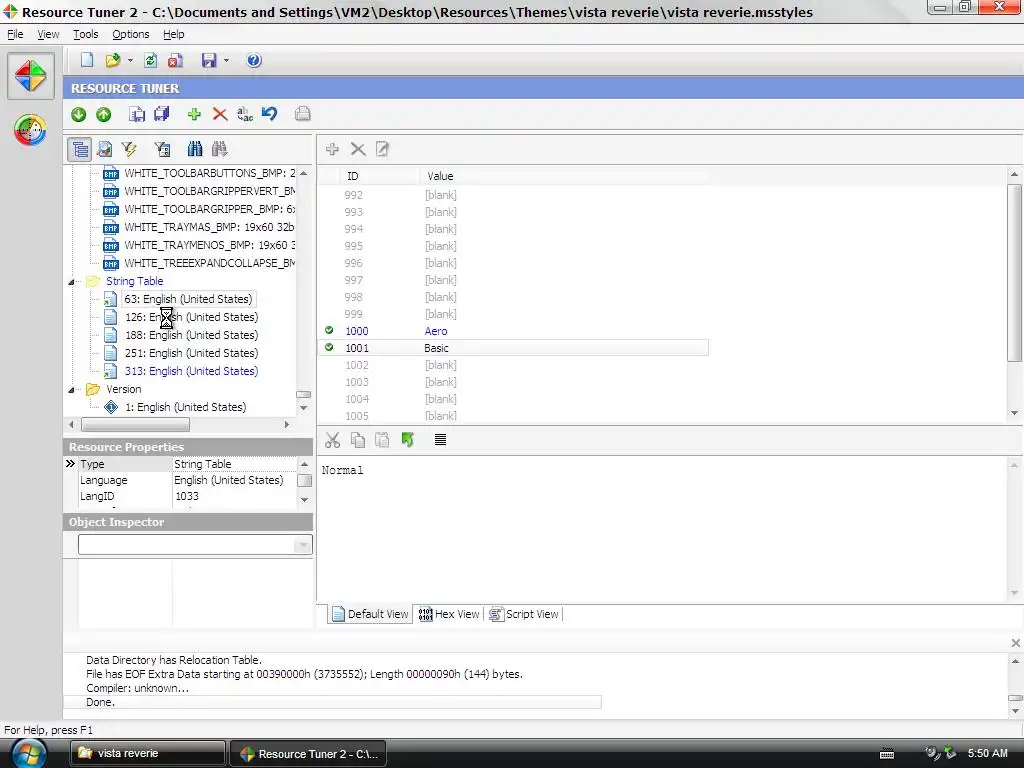Toggle the resource tree view button
The height and width of the screenshot is (768, 1024).
point(80,150)
